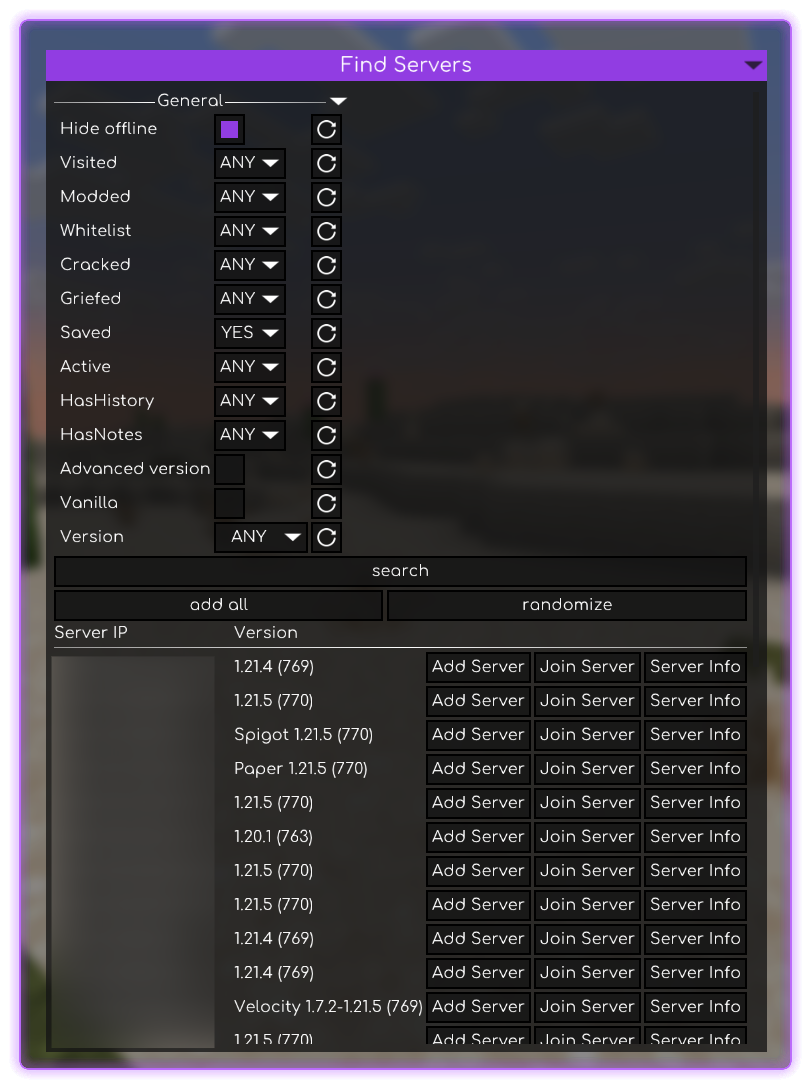Screen dimensions: 811x1089
Task: Click the add all button
Action: [218, 605]
